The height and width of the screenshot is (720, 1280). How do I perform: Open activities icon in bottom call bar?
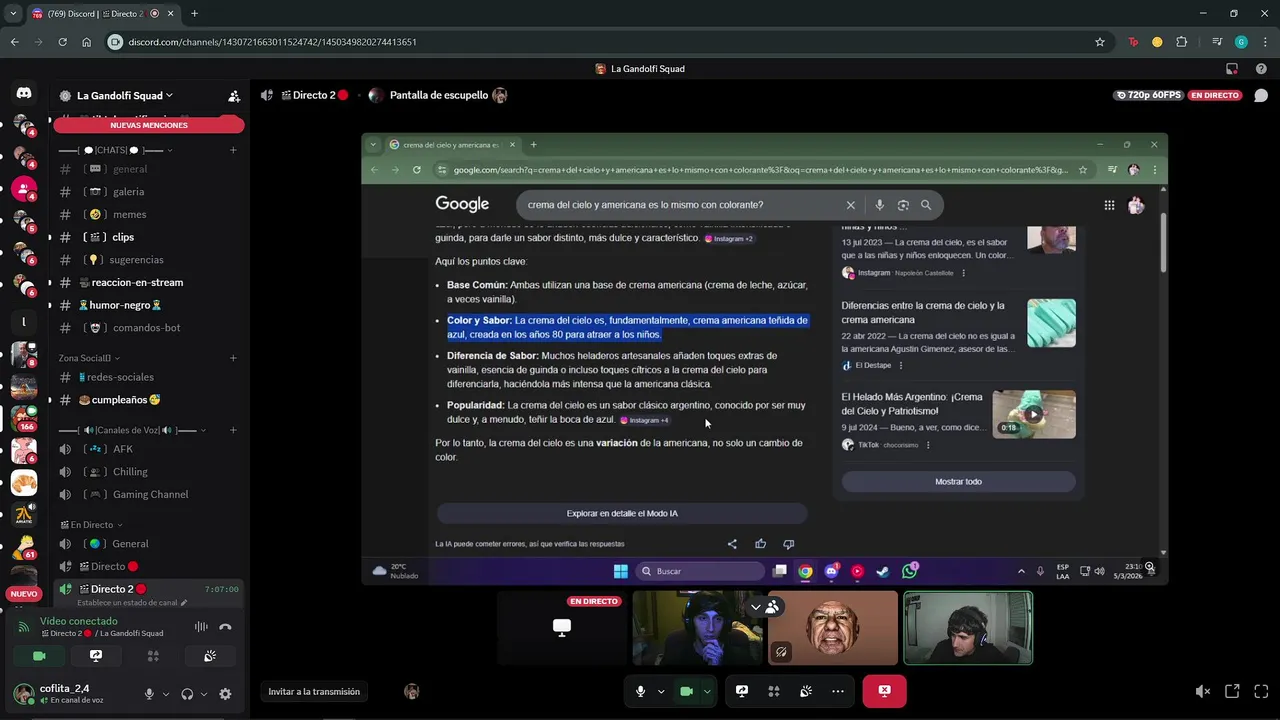pyautogui.click(x=774, y=691)
